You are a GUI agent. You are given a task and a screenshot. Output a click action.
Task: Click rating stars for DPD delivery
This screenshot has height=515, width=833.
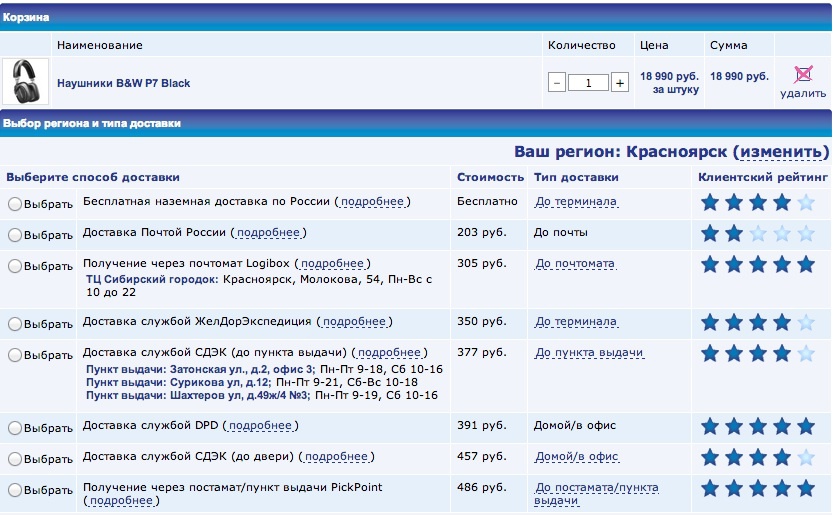[x=758, y=426]
